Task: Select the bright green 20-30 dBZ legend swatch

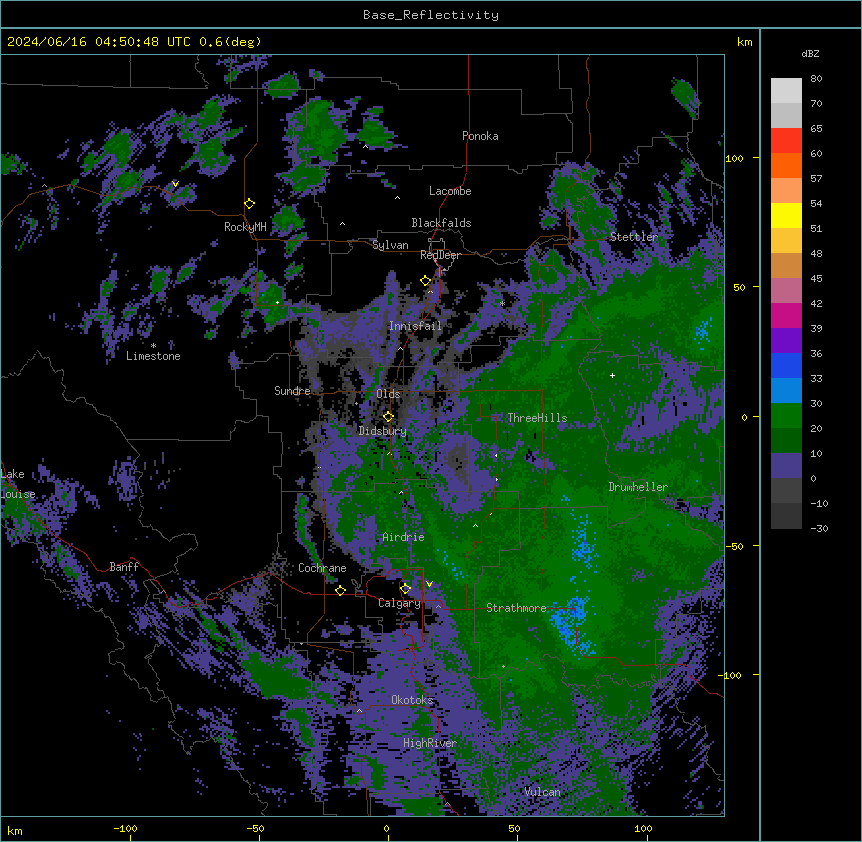Action: pos(786,416)
